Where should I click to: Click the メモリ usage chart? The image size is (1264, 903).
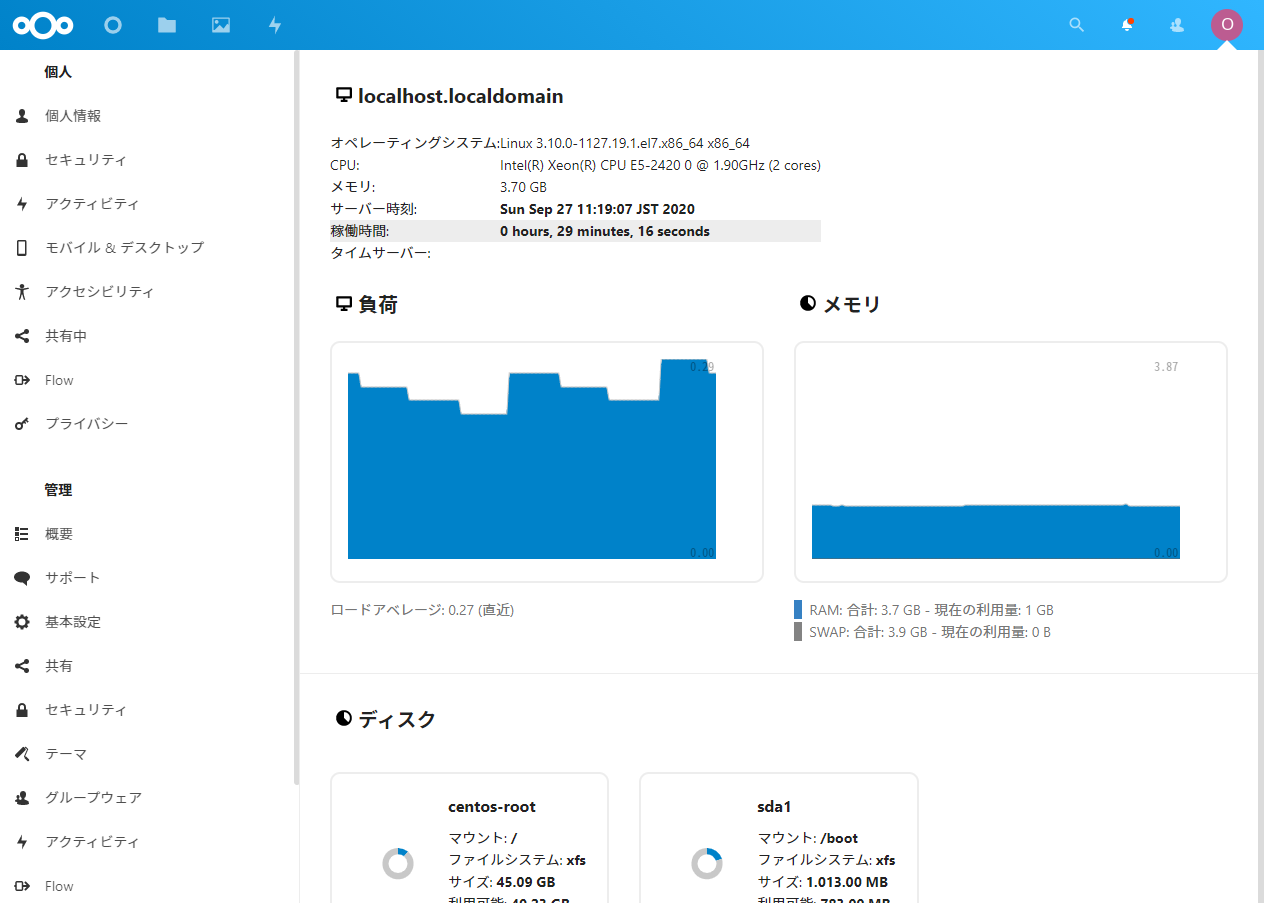[x=1011, y=462]
